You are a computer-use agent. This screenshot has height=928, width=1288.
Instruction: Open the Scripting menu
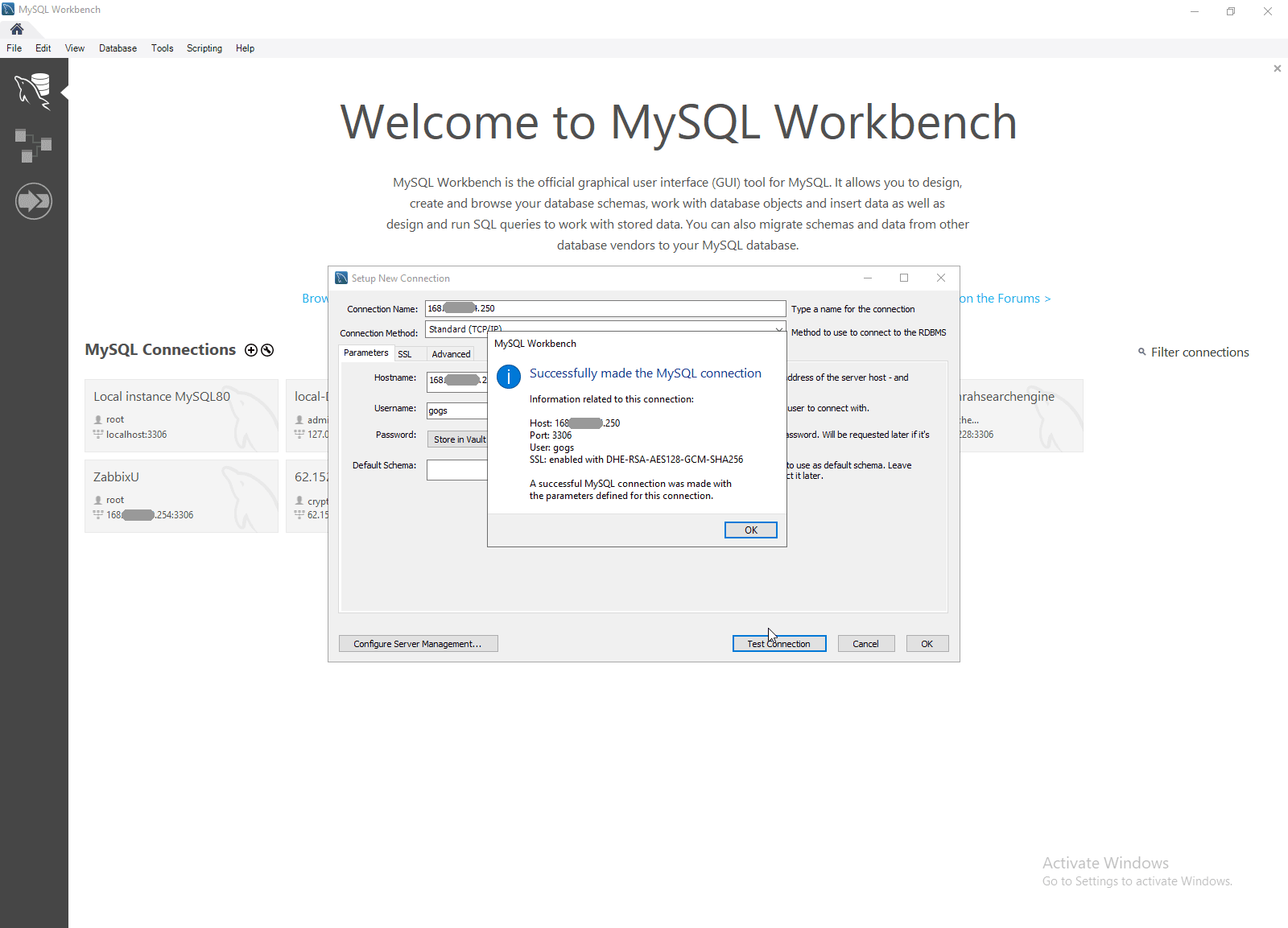tap(204, 48)
